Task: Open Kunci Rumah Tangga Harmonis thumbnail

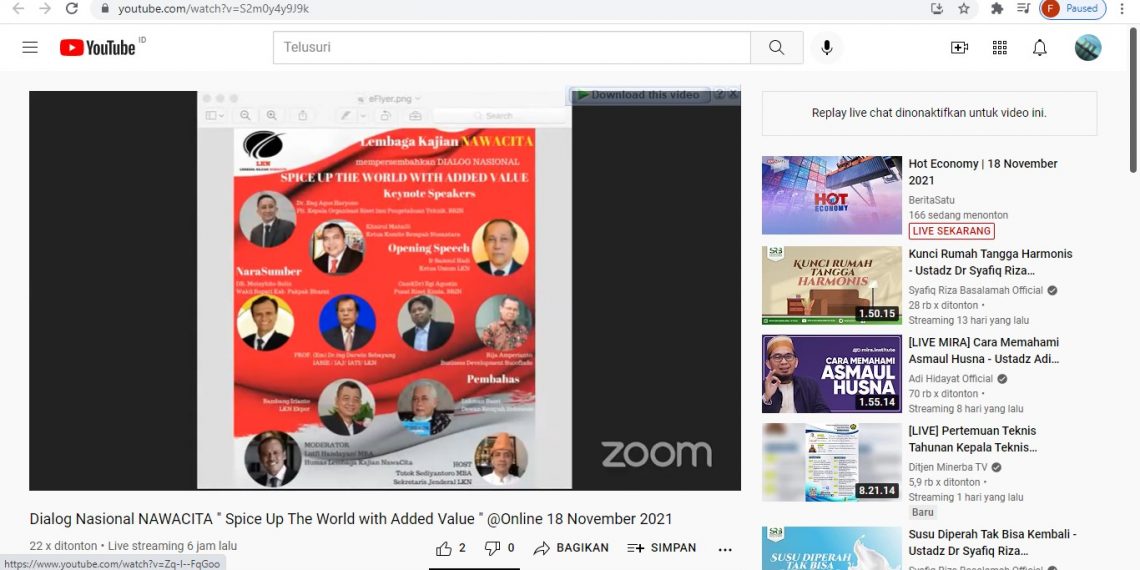Action: coord(832,285)
